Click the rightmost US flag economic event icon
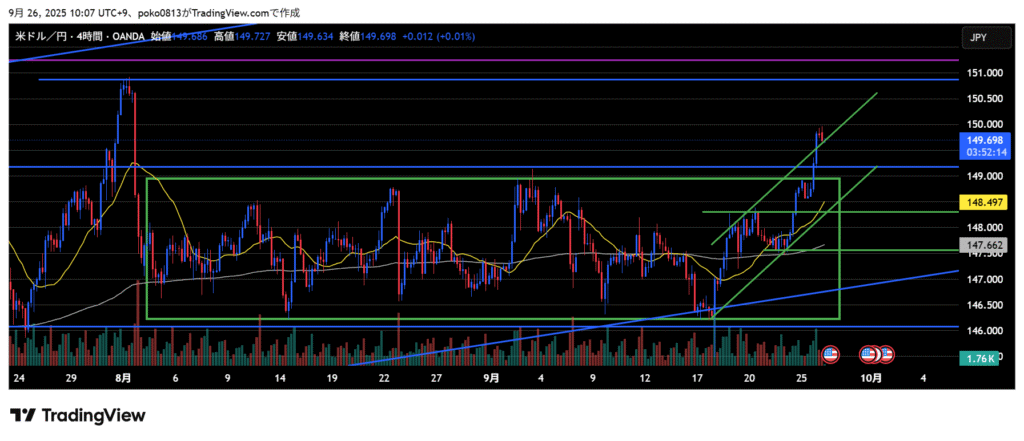Viewport: 1024px width, 441px height. pos(886,354)
